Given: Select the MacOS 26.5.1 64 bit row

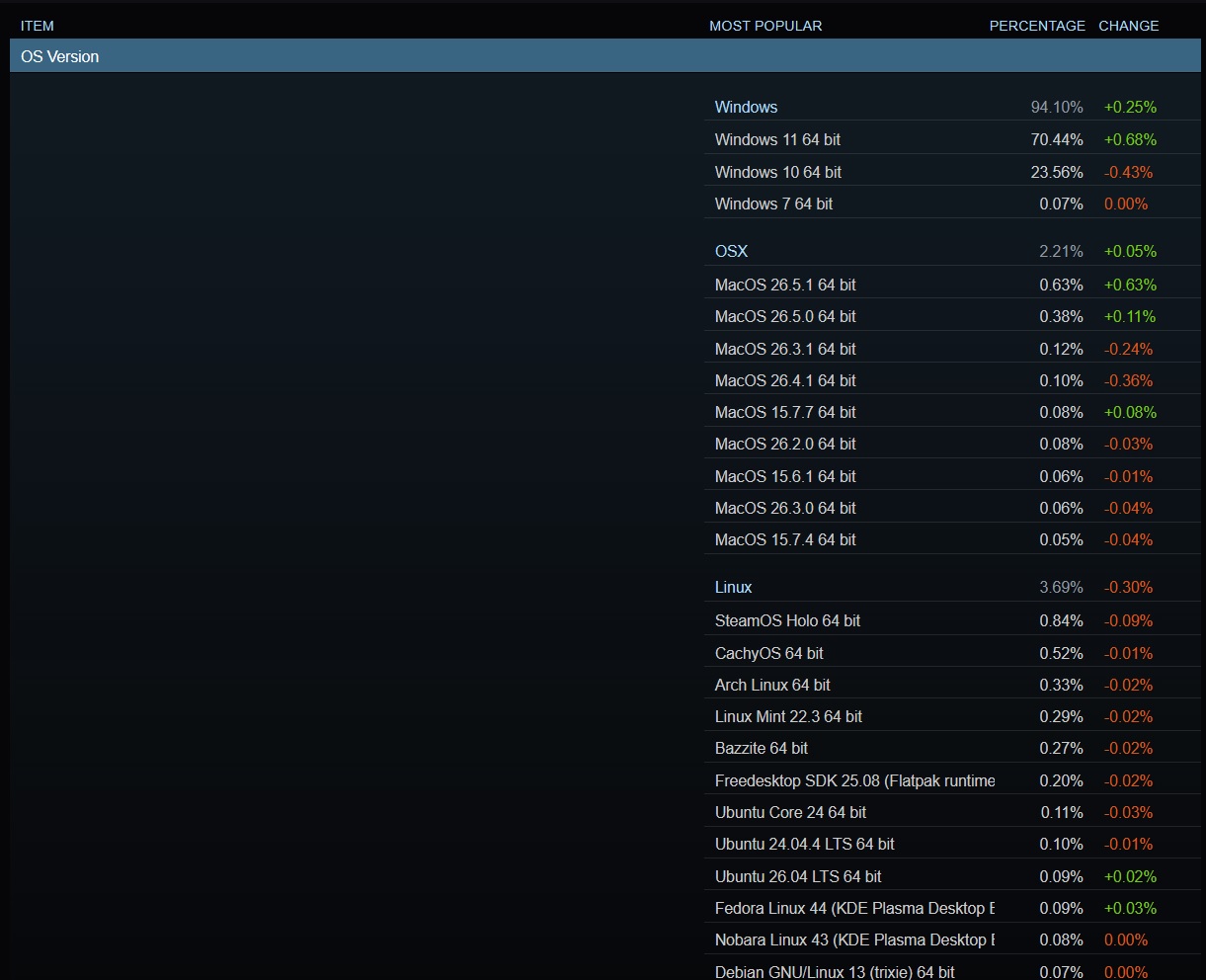Looking at the screenshot, I should [953, 285].
